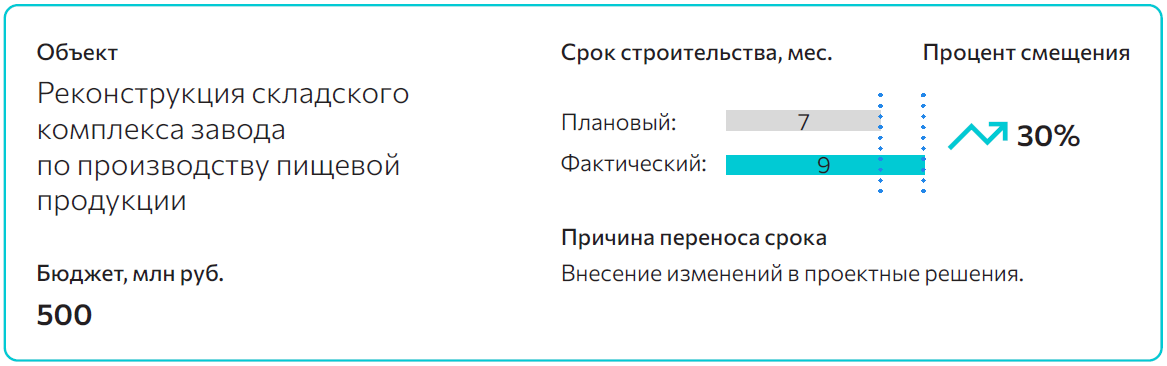
Task: Click the number 7 in planned bar
Action: pos(803,121)
